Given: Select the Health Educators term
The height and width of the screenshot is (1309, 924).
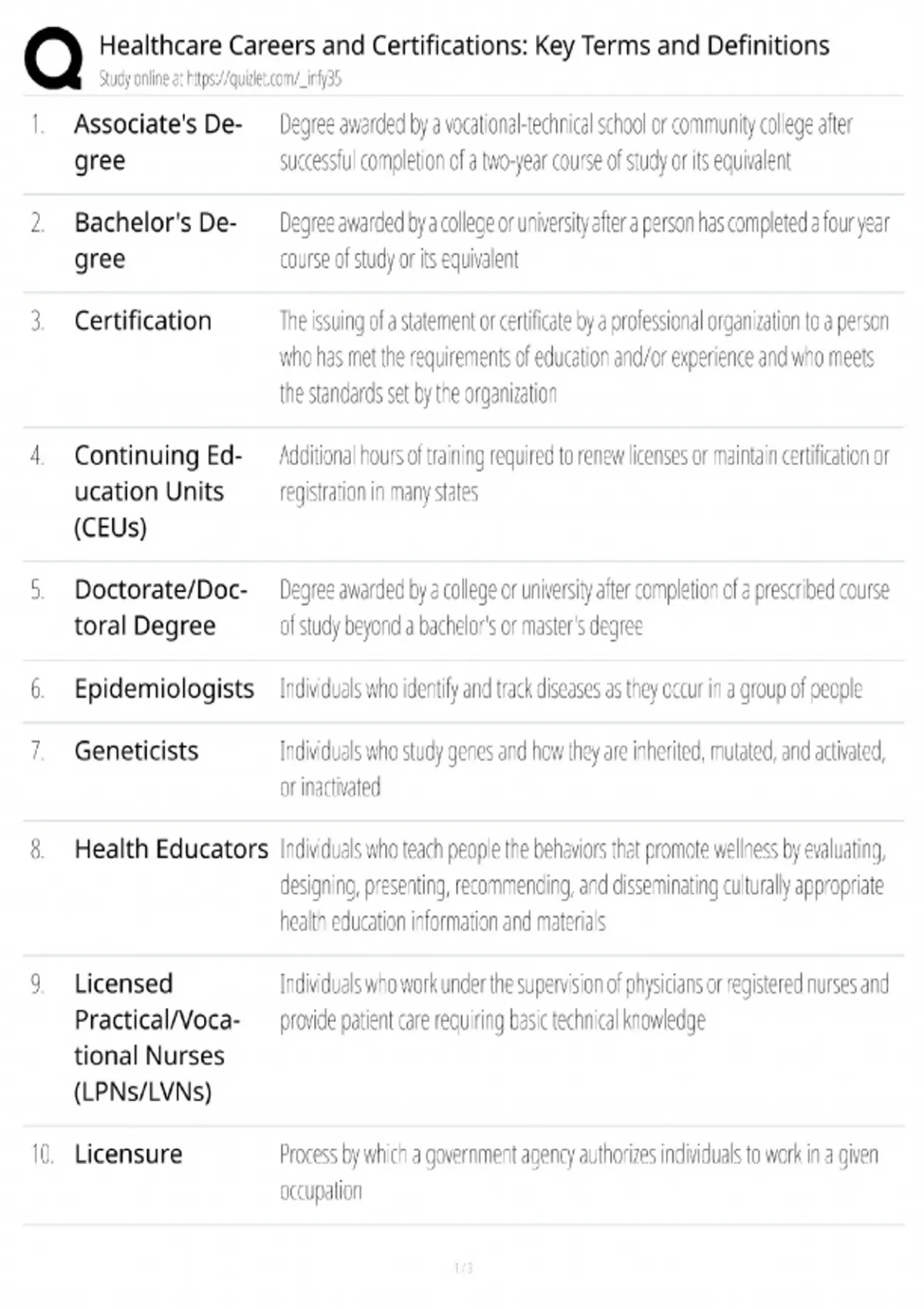Looking at the screenshot, I should coord(171,849).
